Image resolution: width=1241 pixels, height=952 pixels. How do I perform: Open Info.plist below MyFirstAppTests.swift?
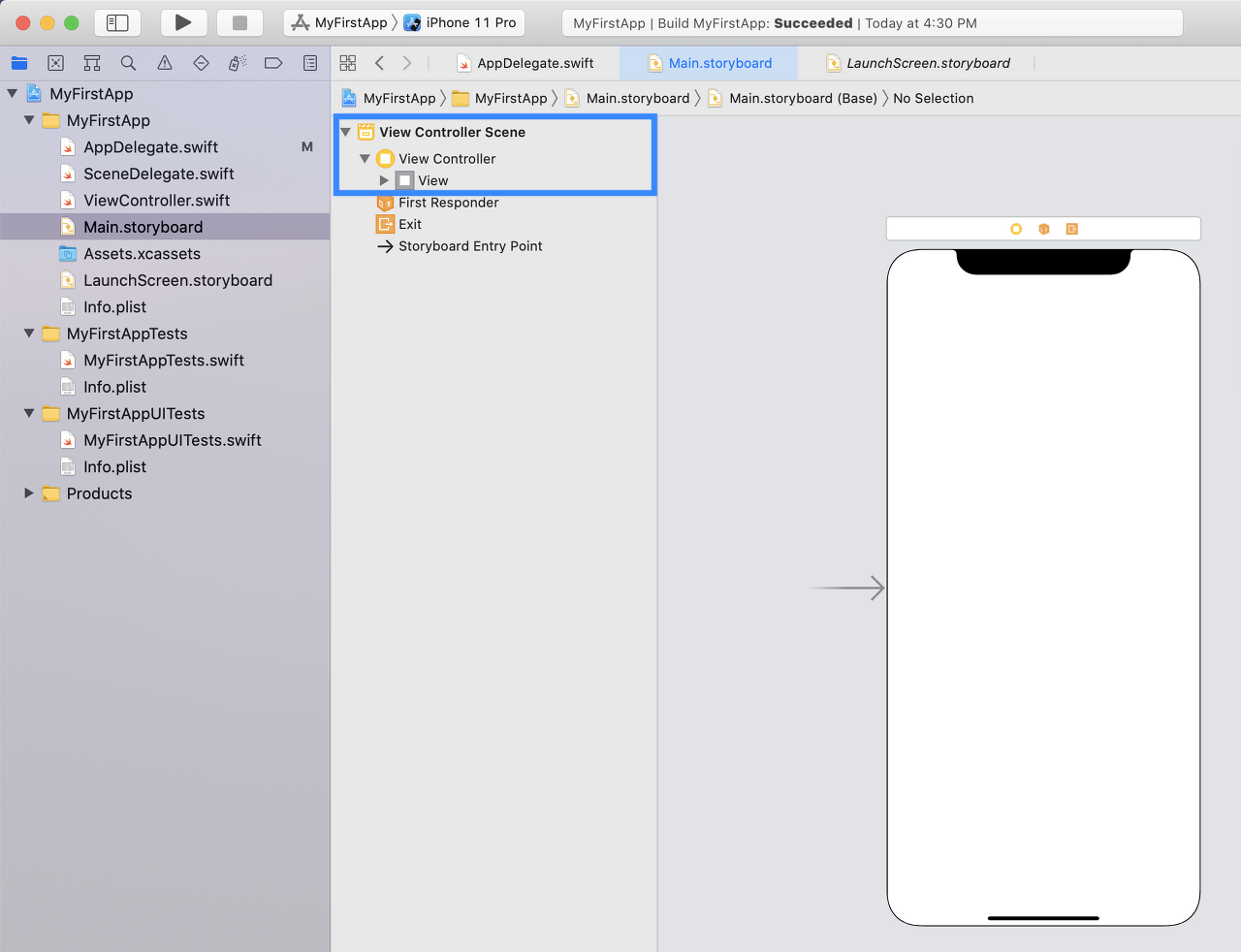(165, 387)
